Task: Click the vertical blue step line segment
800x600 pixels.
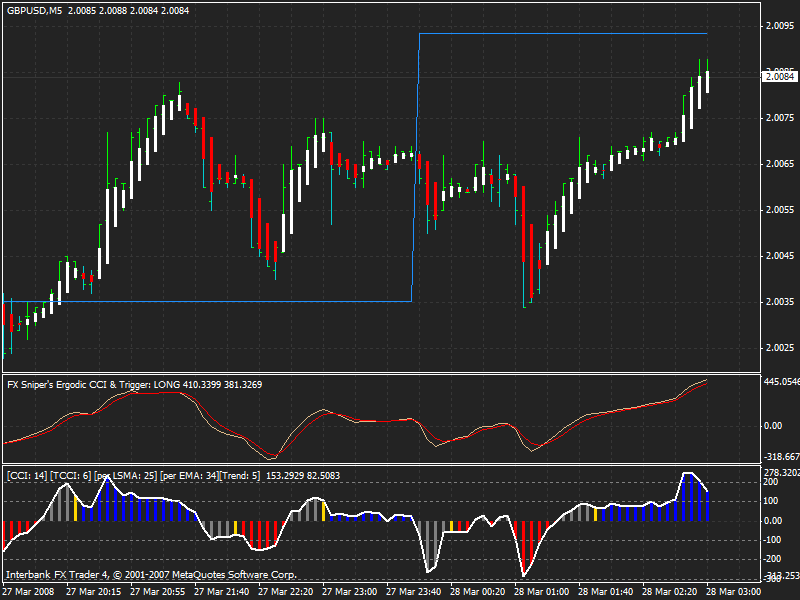Action: point(415,167)
